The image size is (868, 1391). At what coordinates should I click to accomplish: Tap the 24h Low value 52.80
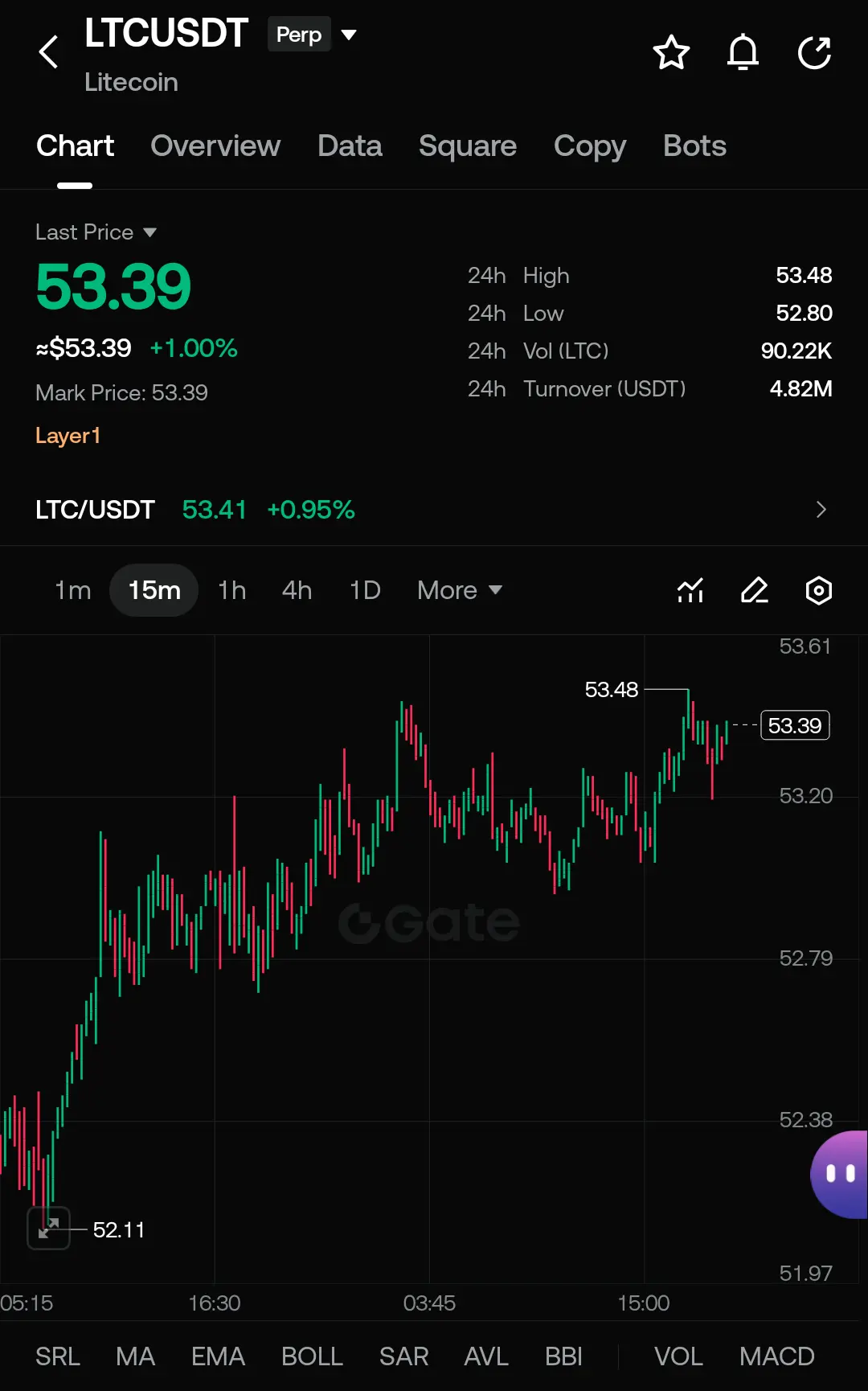[804, 314]
